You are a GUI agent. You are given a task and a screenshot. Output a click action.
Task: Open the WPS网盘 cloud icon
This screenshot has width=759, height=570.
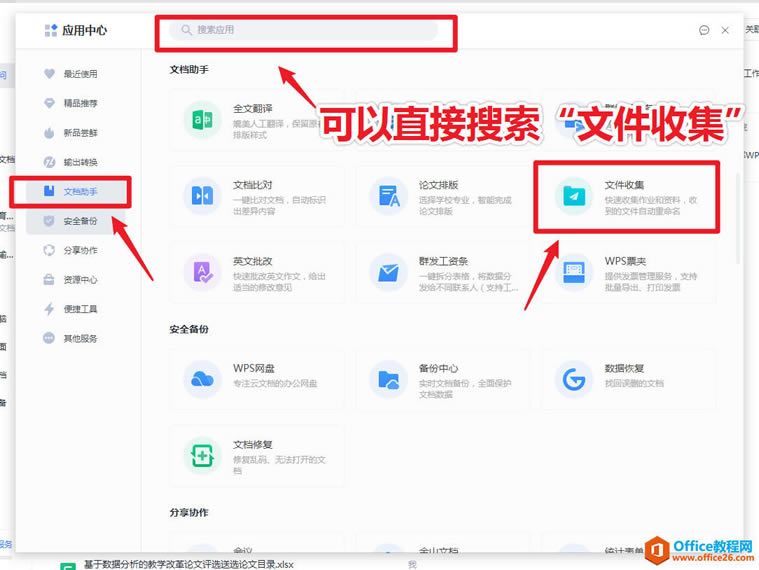tap(202, 379)
